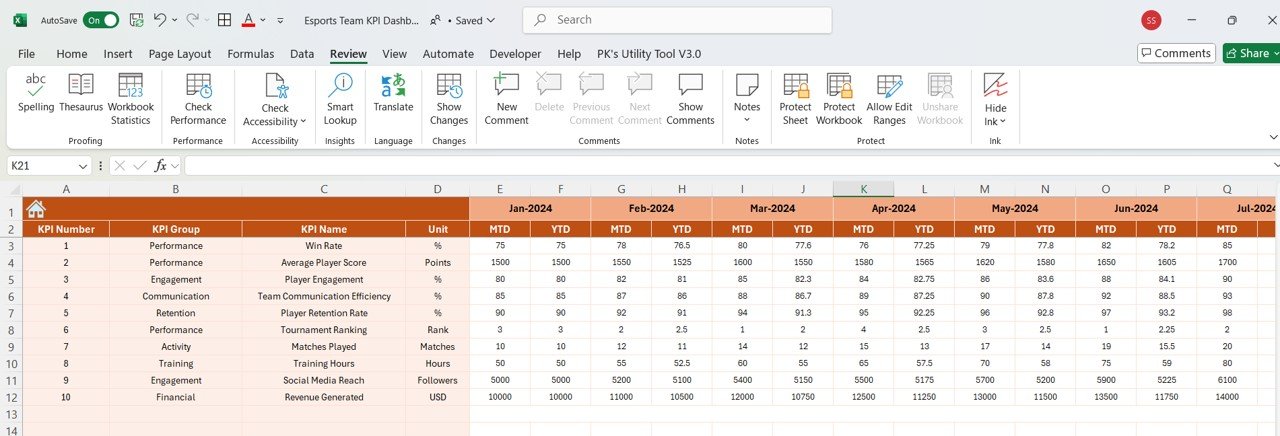Open the View tab
This screenshot has height=436, width=1280.
394,54
